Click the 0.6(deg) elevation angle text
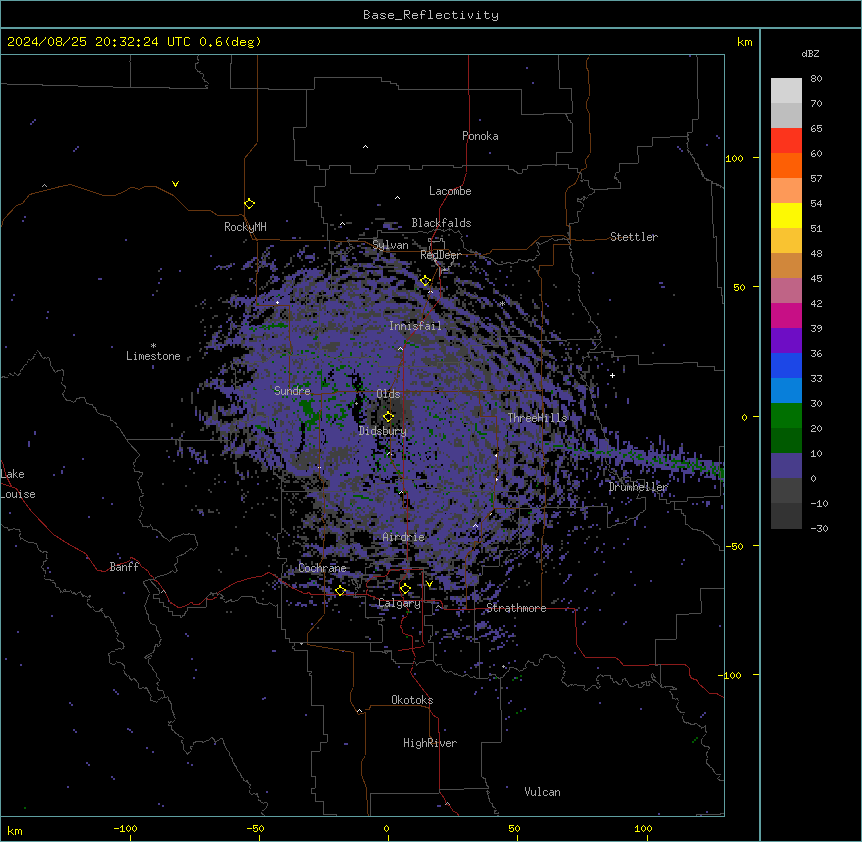Screen dimensions: 862x842 [x=230, y=42]
